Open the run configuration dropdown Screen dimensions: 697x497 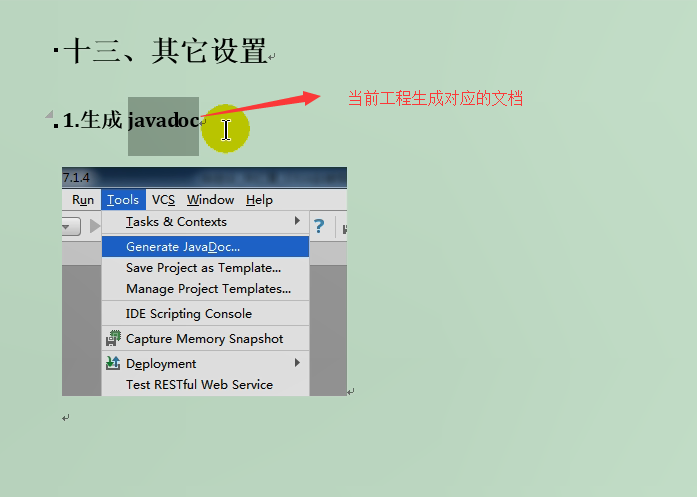click(71, 227)
